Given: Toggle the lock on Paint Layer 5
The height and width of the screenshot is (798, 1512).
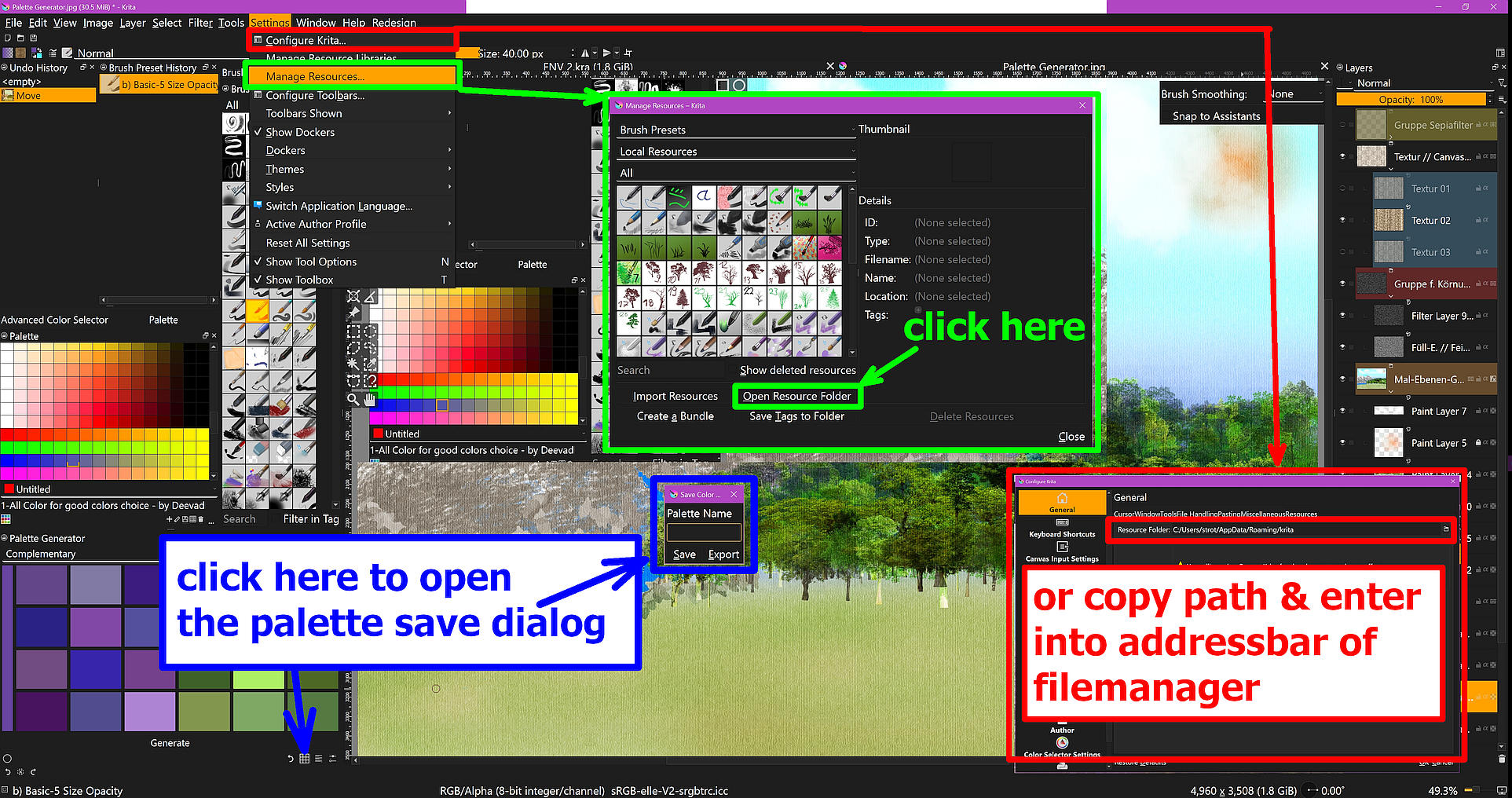Looking at the screenshot, I should click(x=1477, y=443).
